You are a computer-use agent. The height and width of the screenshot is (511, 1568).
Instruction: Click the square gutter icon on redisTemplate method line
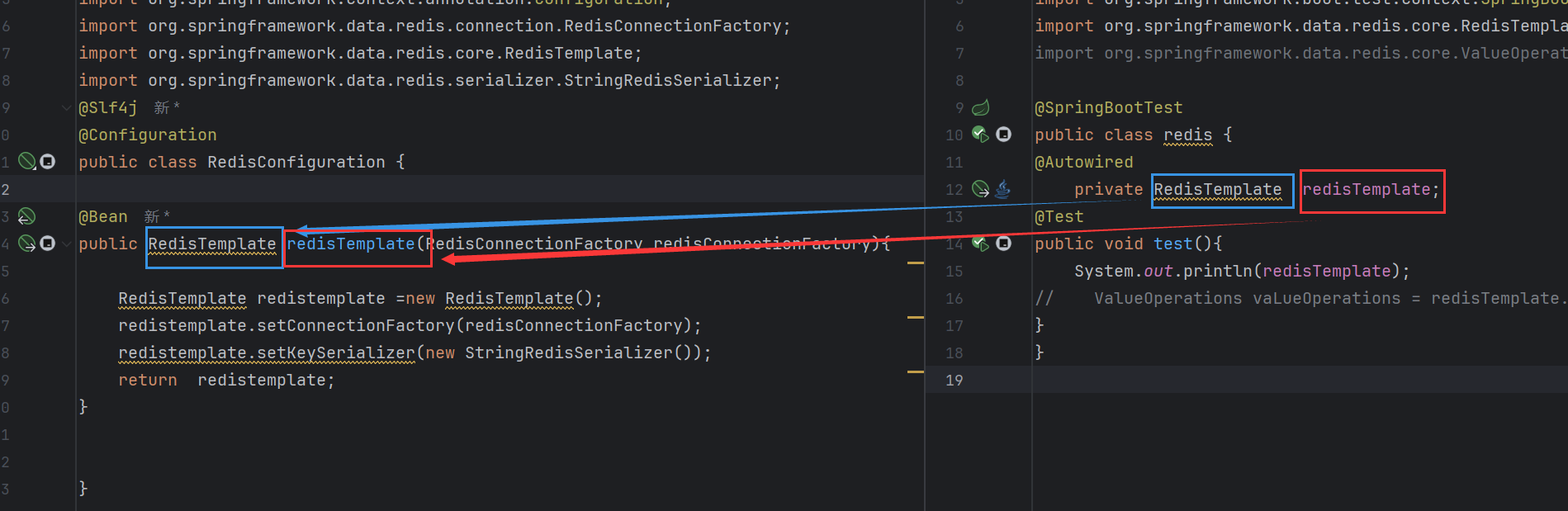pyautogui.click(x=48, y=244)
